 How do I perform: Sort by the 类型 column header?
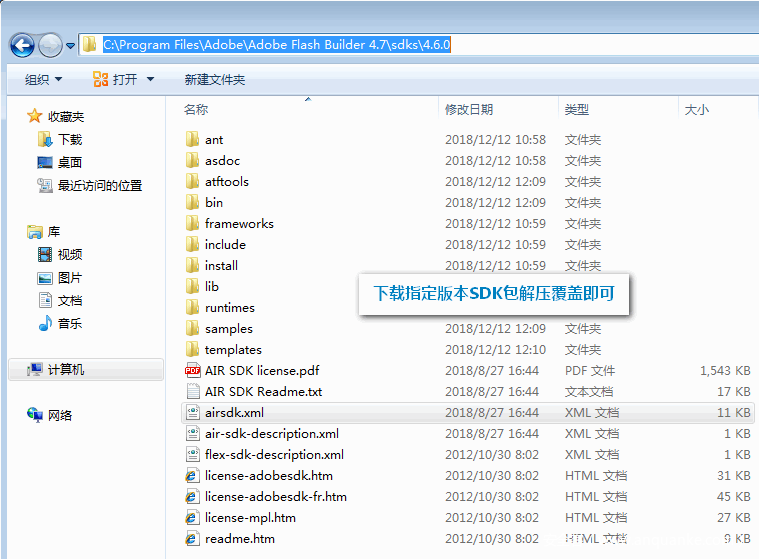point(577,109)
